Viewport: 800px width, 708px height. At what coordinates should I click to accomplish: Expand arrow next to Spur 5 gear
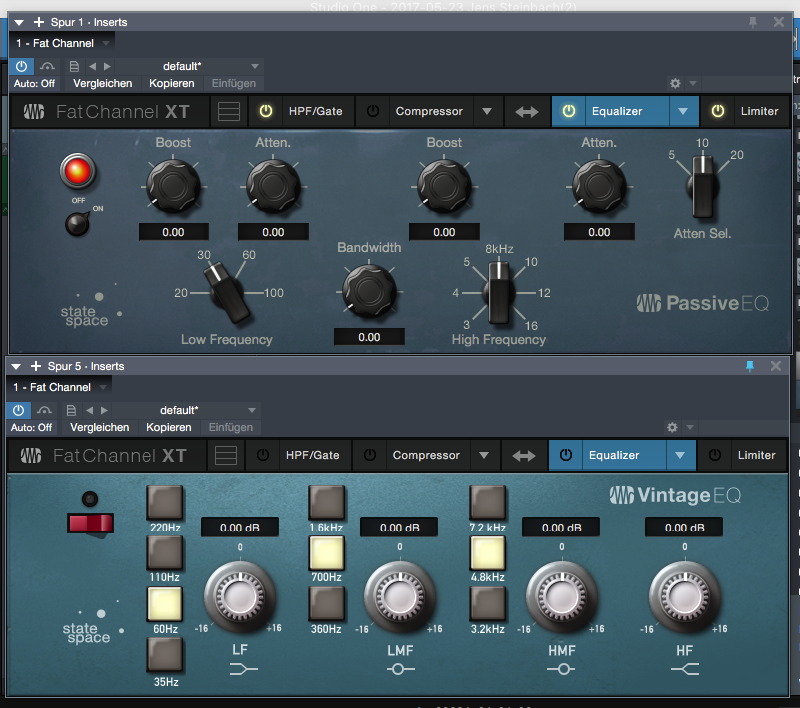coord(690,427)
